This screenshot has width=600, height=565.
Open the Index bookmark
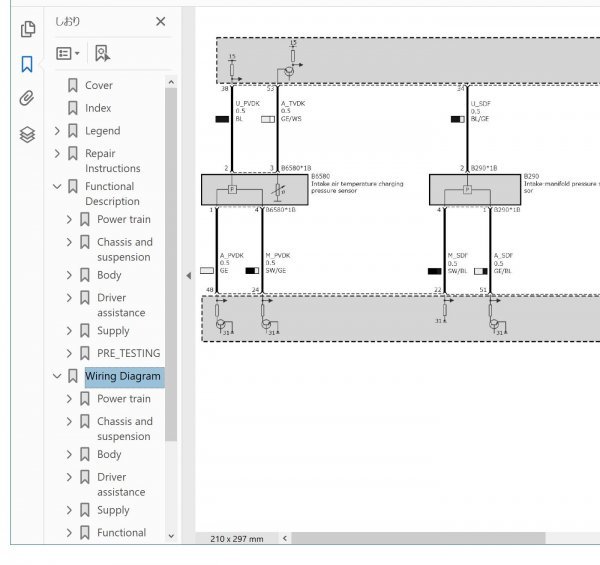(x=98, y=108)
